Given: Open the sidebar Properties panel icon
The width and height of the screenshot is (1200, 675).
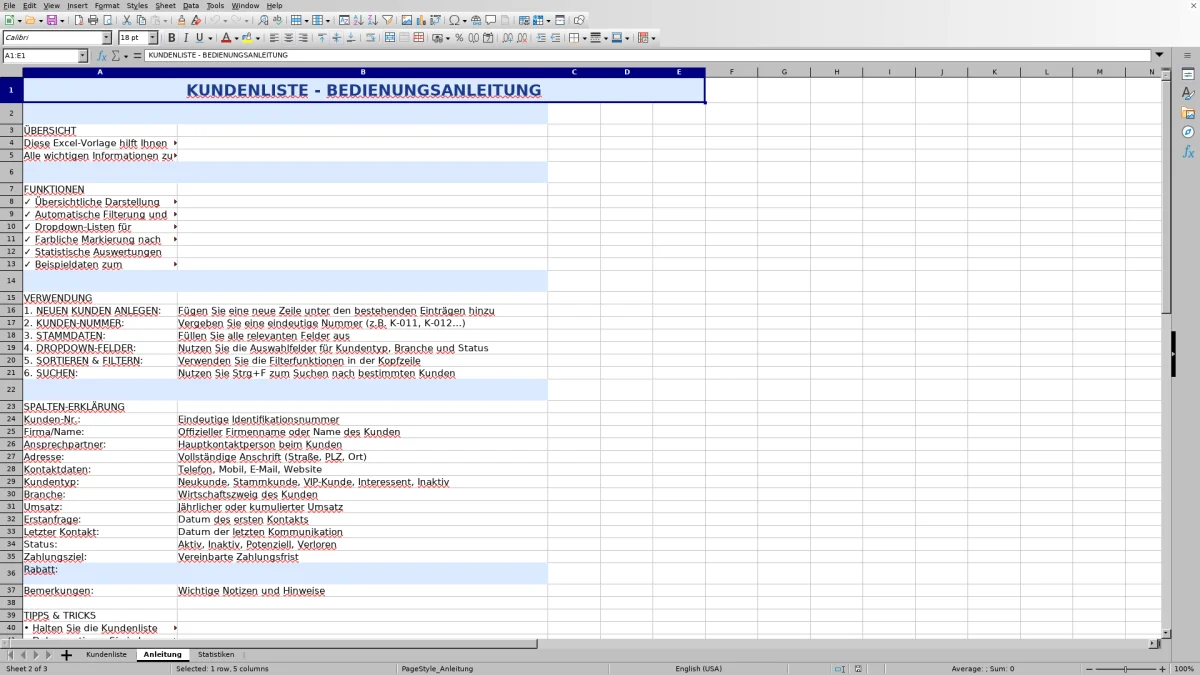Looking at the screenshot, I should (x=1188, y=74).
